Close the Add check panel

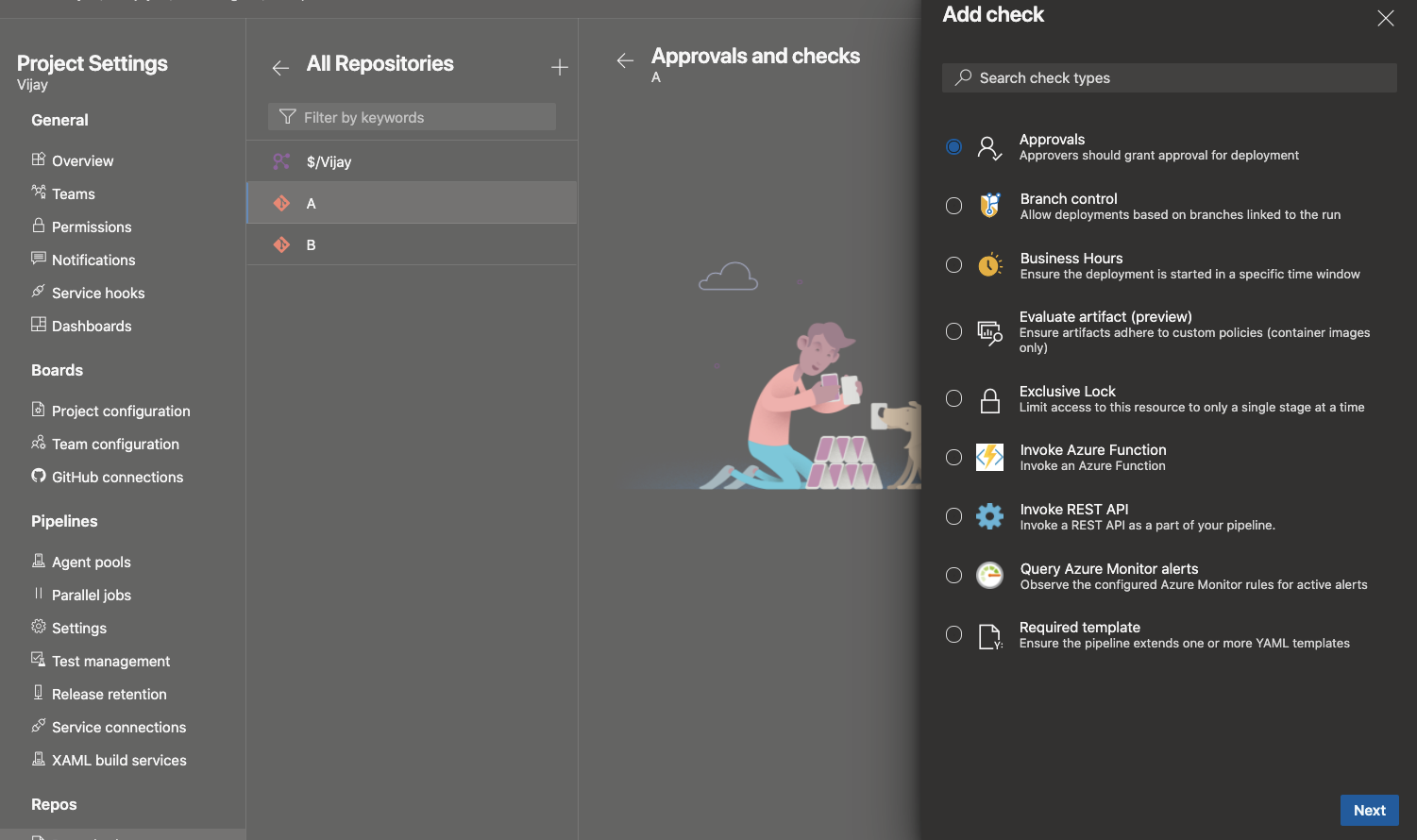click(x=1385, y=18)
